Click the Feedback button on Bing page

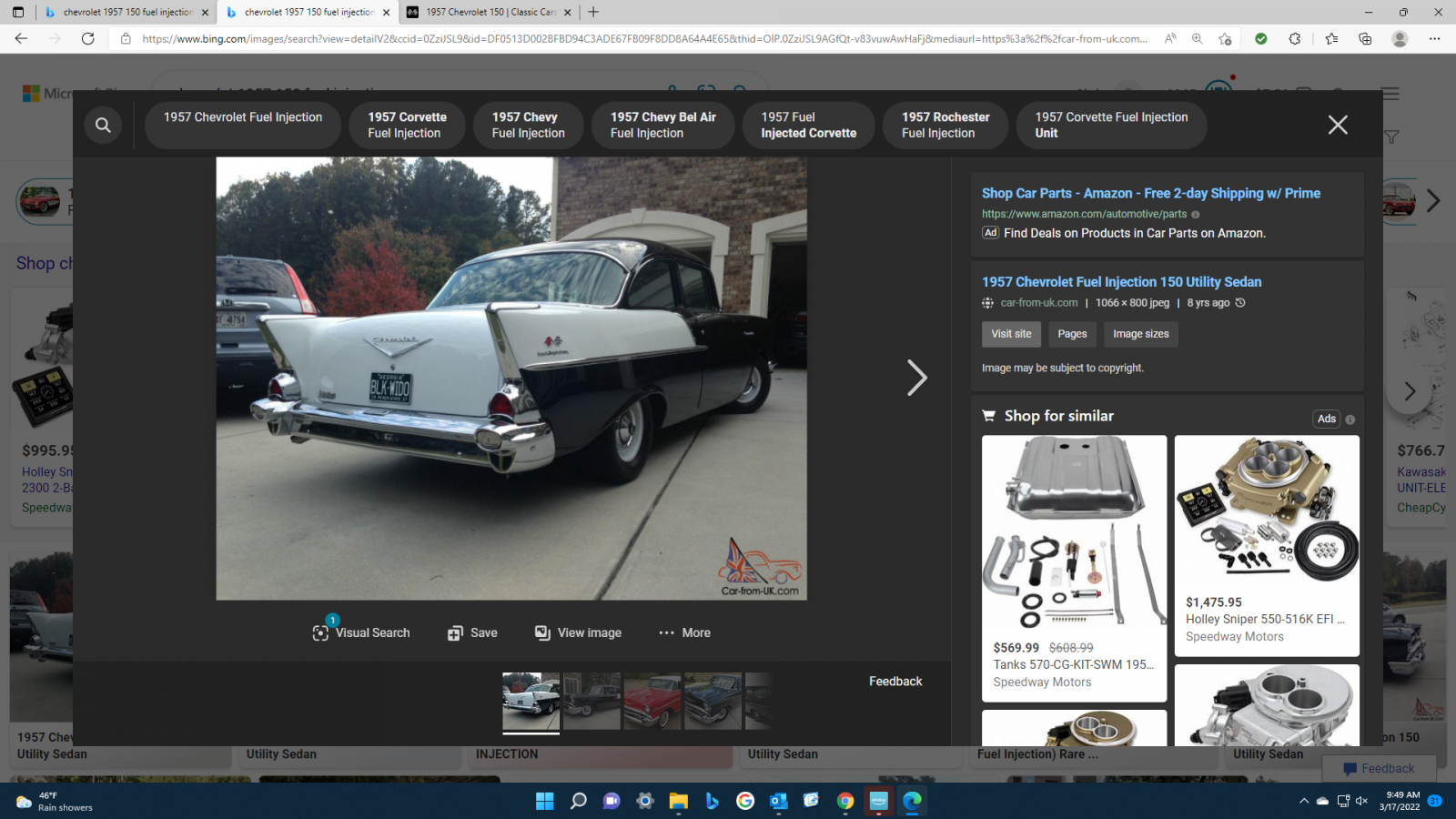(1379, 768)
